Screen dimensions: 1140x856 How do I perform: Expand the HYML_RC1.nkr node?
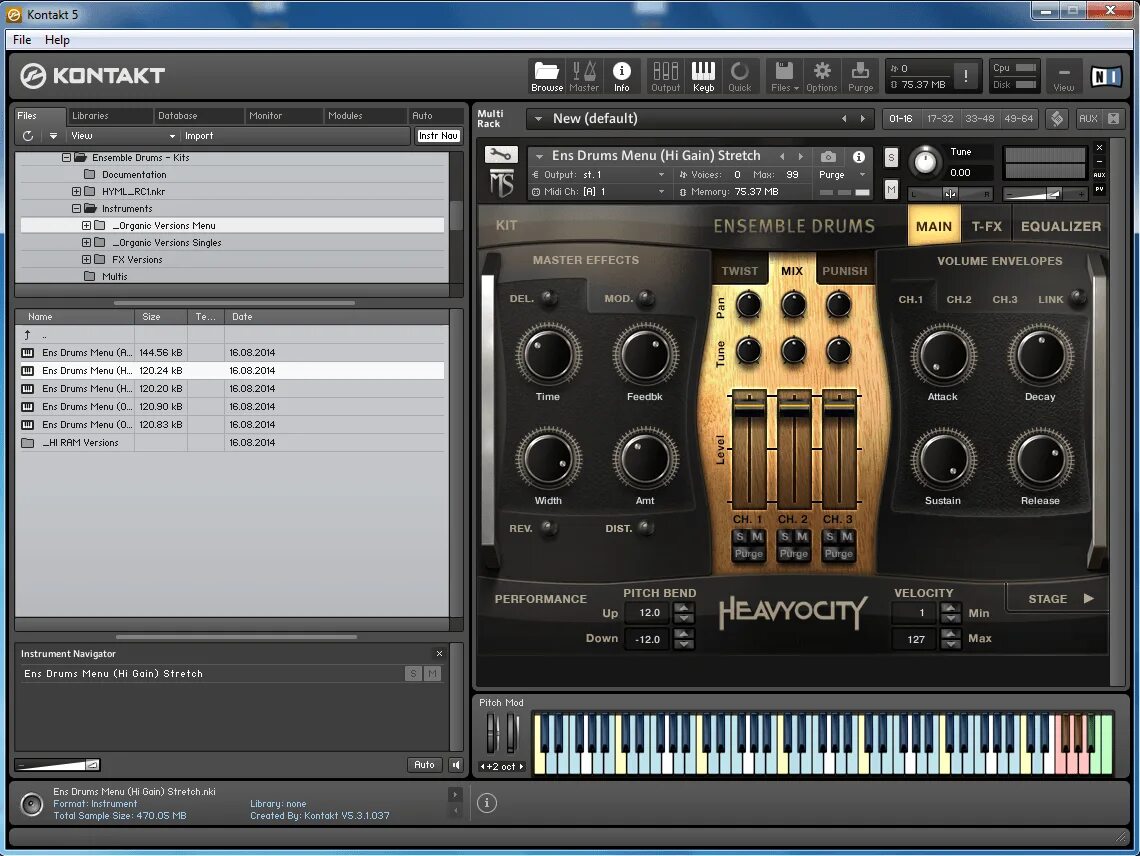[76, 192]
